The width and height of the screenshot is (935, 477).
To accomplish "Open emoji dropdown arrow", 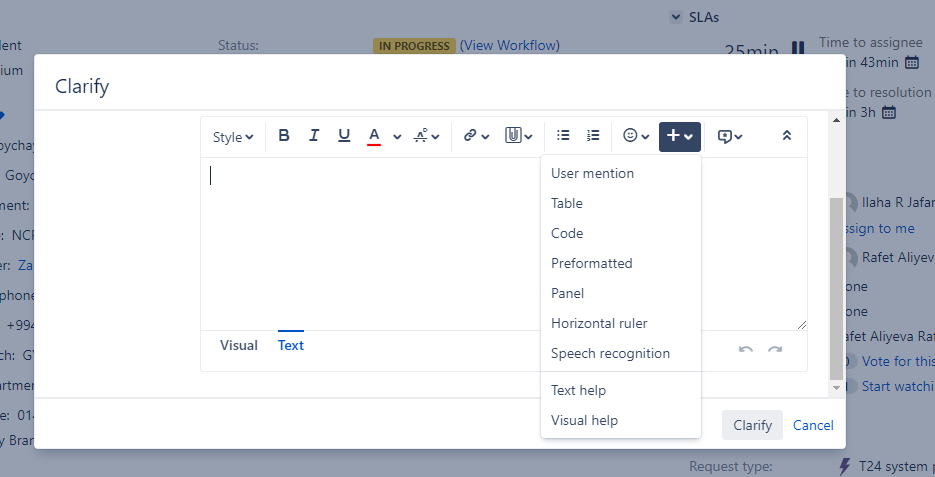I will (645, 137).
